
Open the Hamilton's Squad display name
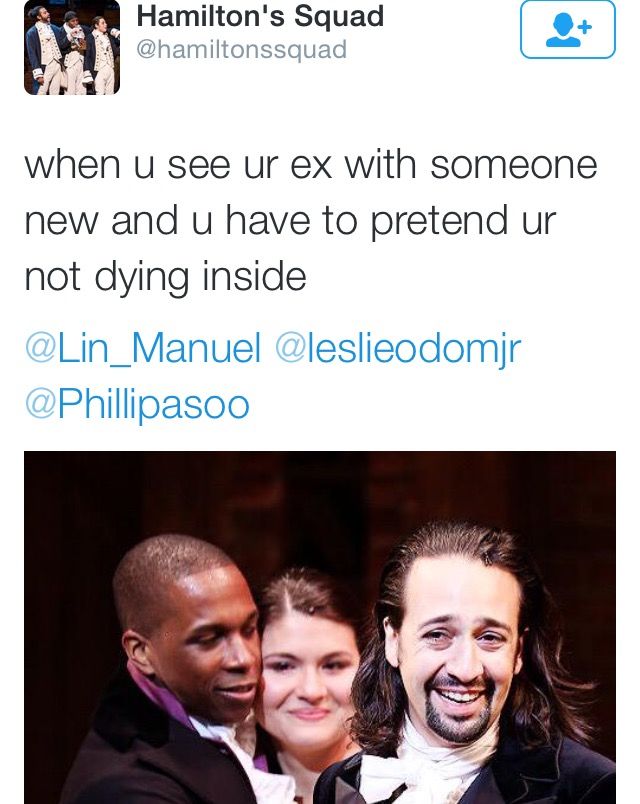click(260, 15)
